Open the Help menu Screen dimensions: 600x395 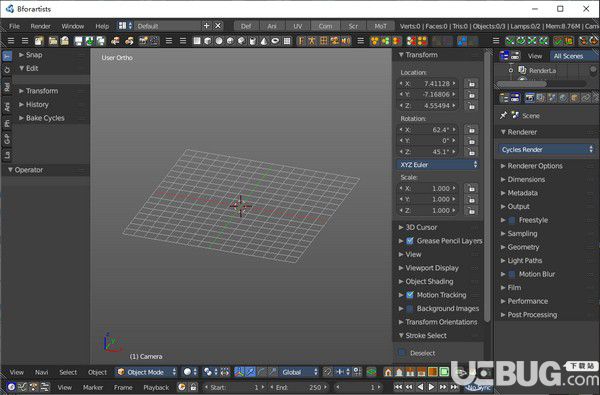pos(102,26)
